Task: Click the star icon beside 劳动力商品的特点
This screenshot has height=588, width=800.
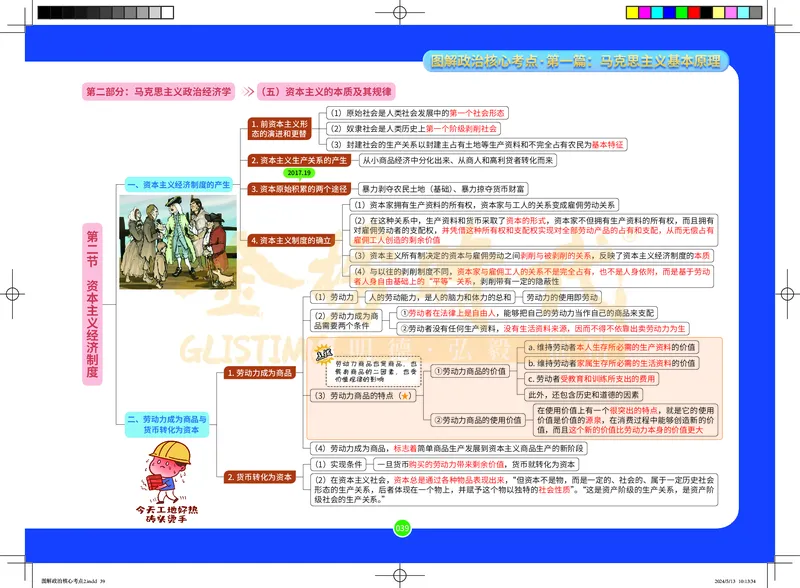Action: point(407,394)
